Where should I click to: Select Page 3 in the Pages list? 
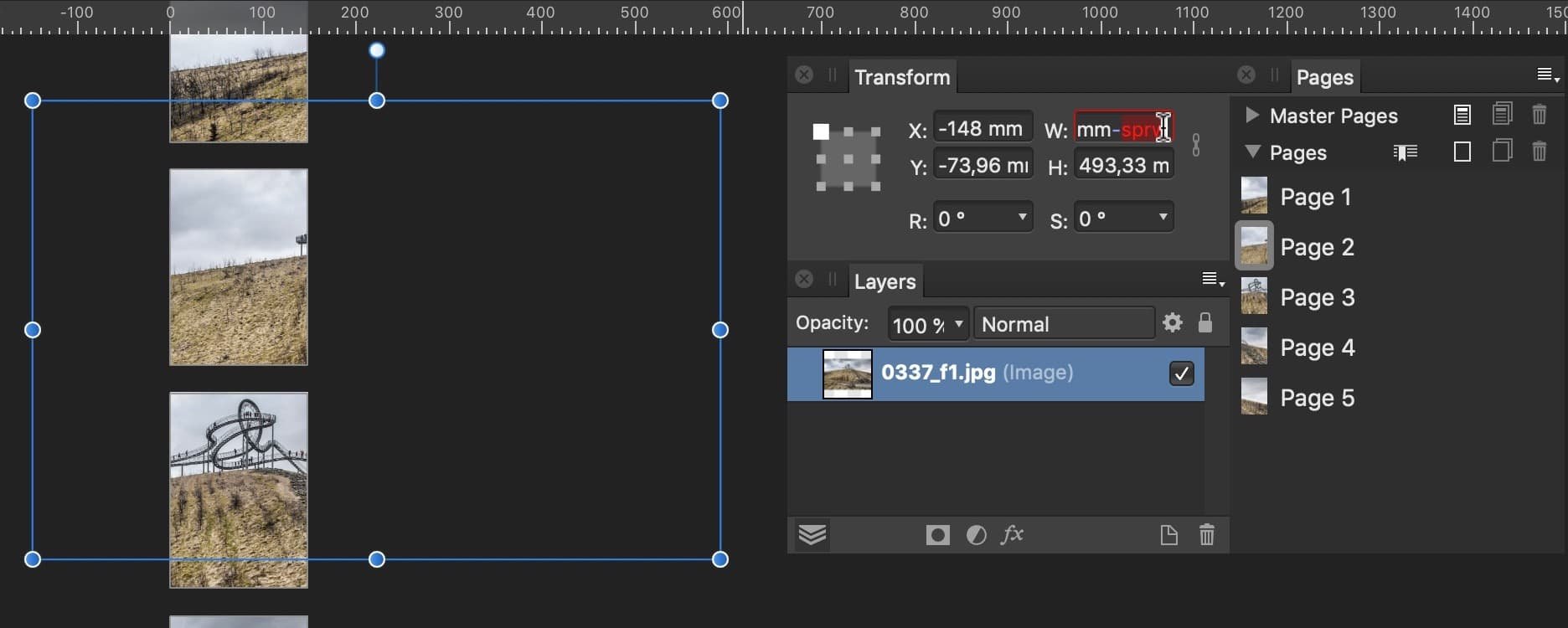point(1317,297)
